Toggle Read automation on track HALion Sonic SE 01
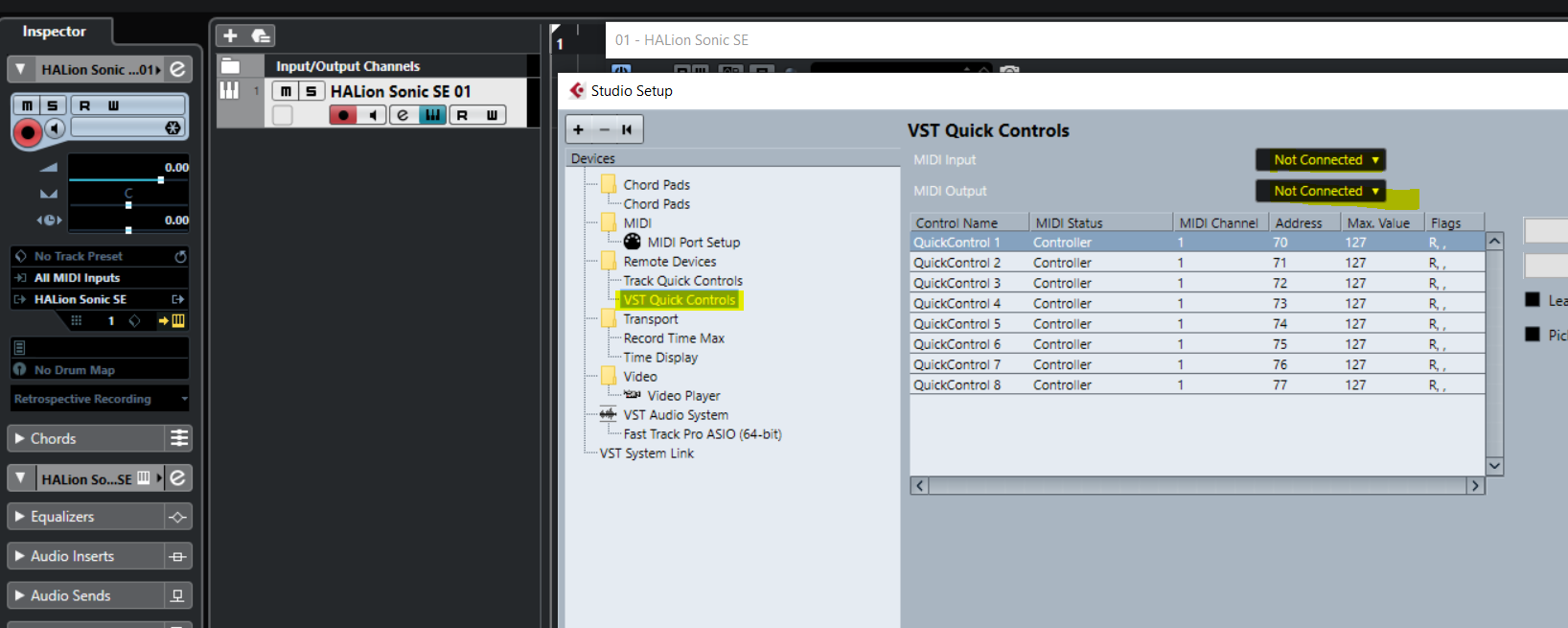The height and width of the screenshot is (628, 1568). [463, 115]
